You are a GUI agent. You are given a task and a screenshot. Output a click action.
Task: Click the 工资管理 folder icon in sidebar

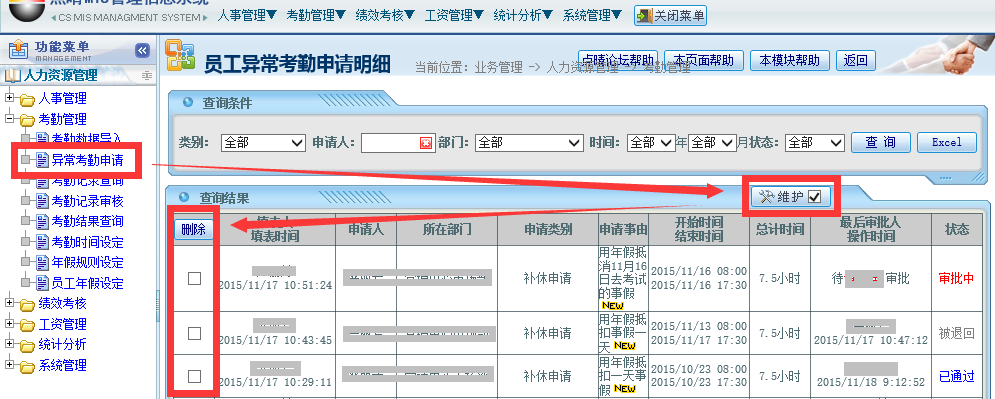pyautogui.click(x=27, y=325)
